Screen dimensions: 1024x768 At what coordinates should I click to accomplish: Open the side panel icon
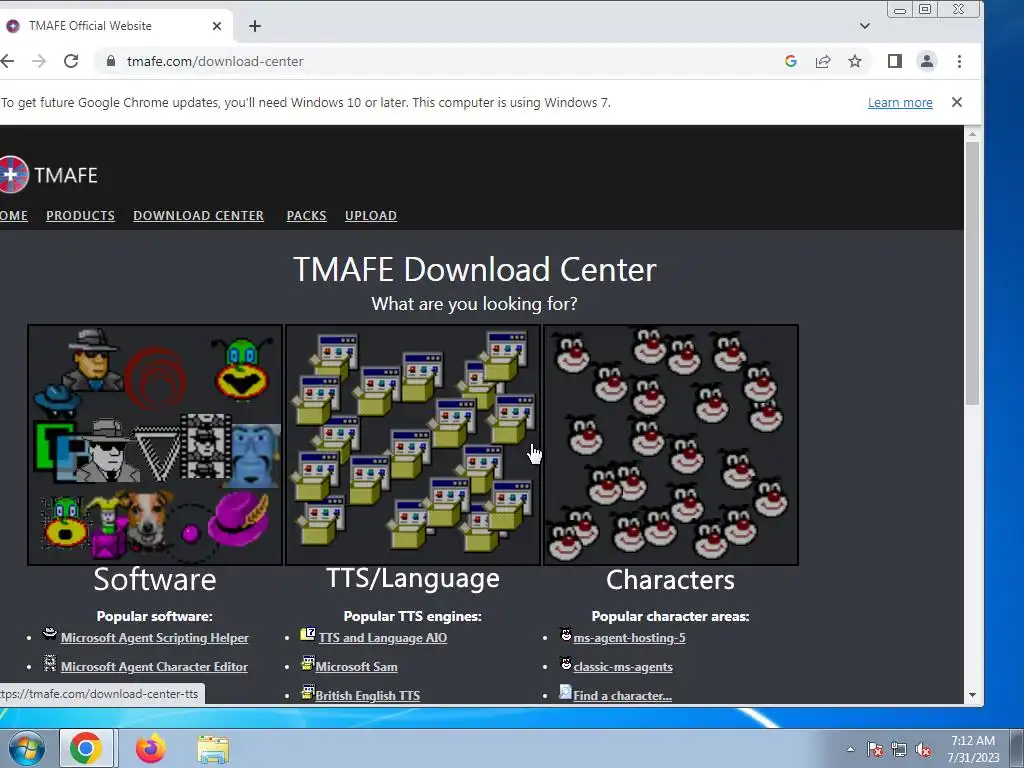click(x=895, y=61)
